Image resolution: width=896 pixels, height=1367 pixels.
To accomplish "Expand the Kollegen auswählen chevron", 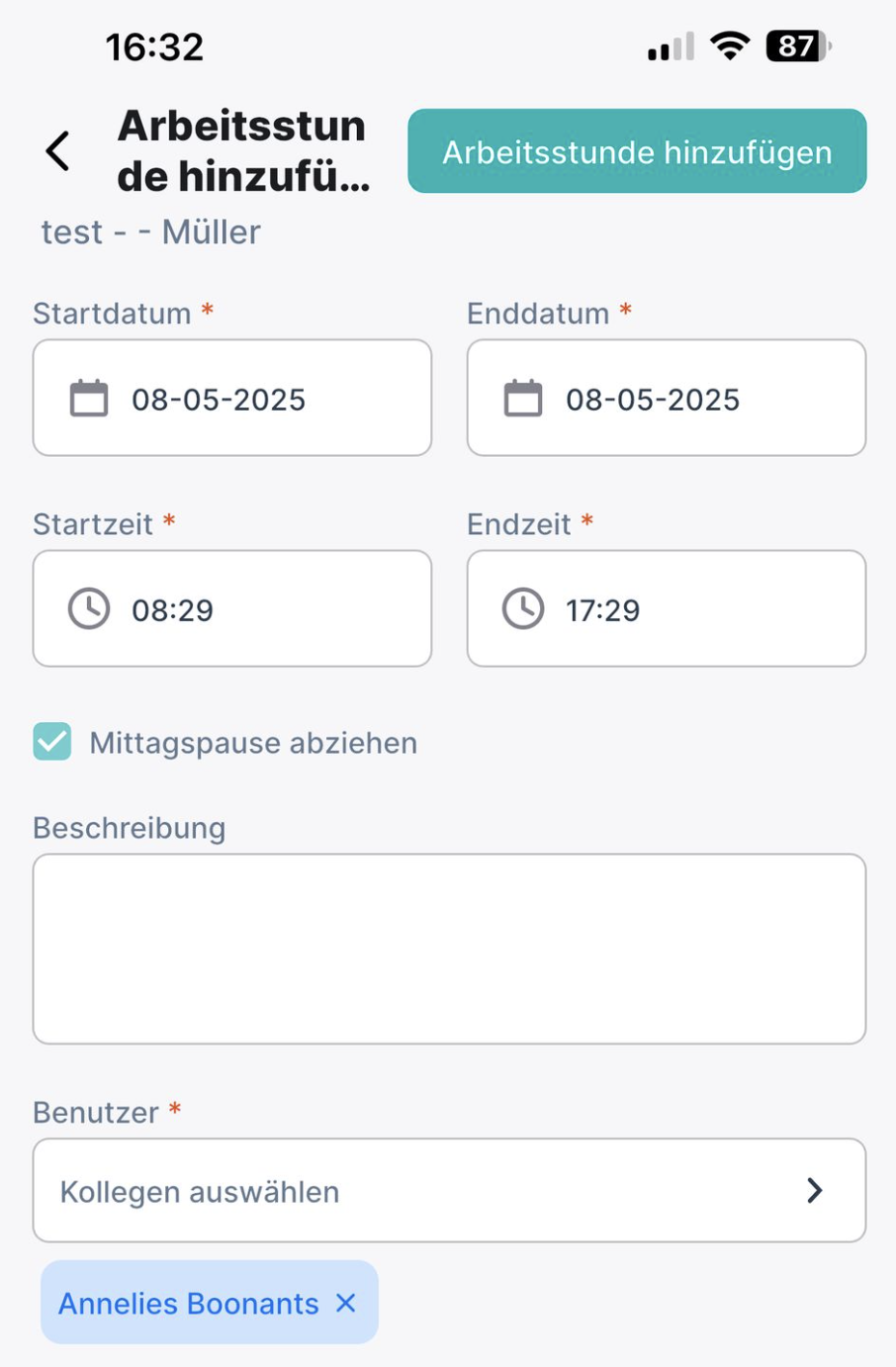I will 815,1190.
